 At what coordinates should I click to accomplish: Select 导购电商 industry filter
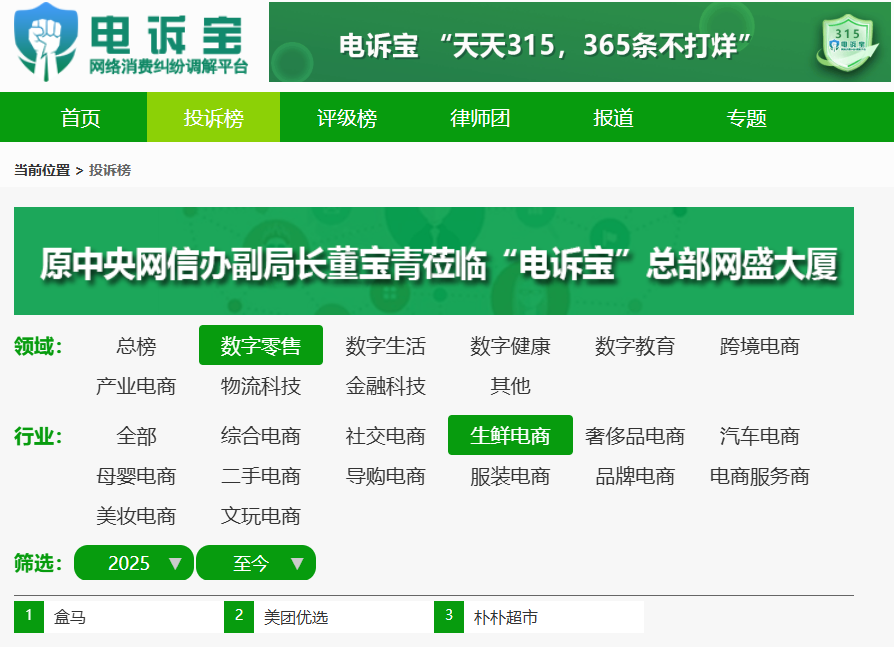[x=385, y=476]
